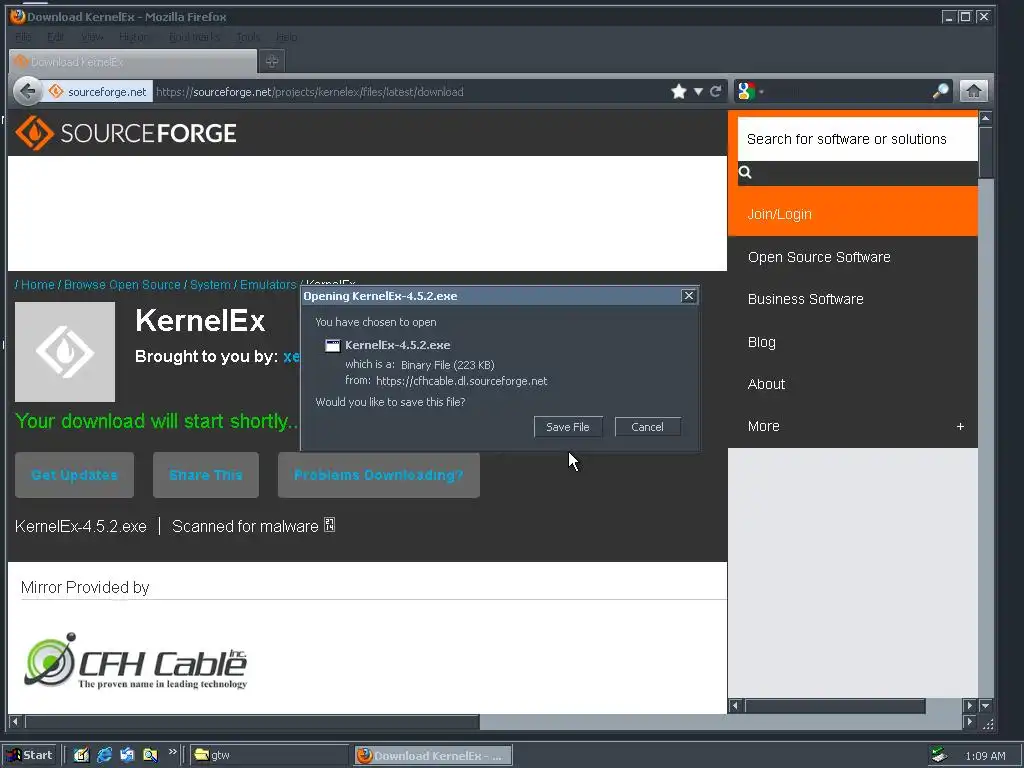Image resolution: width=1024 pixels, height=768 pixels.
Task: Click the SourceForge search magnifier icon
Action: (x=745, y=172)
